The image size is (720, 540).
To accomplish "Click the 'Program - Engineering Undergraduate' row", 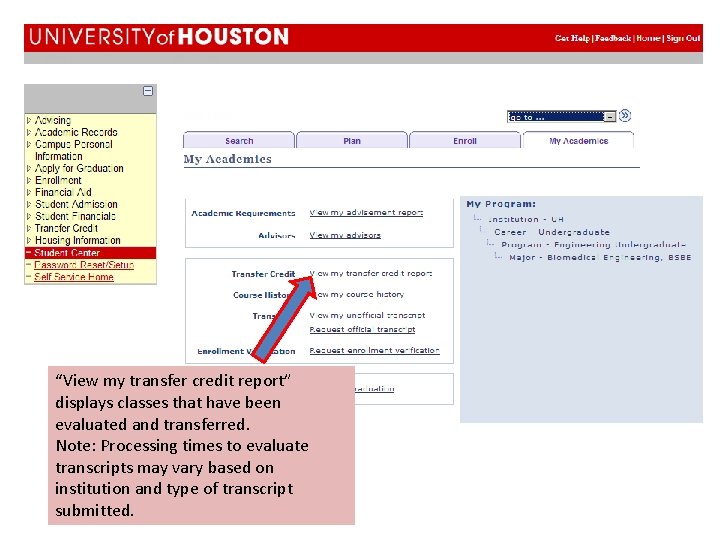I will (593, 244).
